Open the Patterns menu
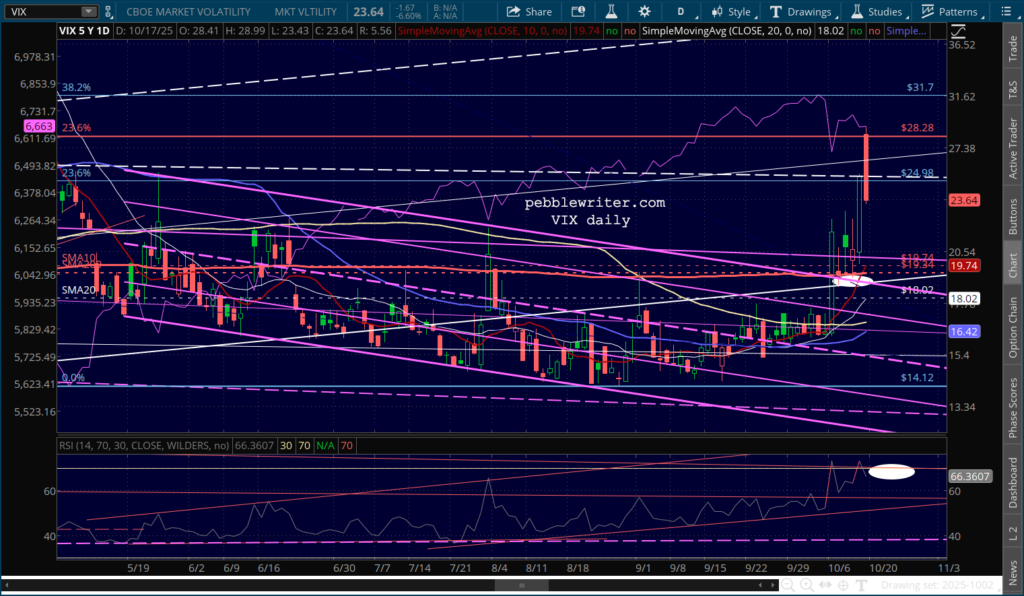The height and width of the screenshot is (596, 1024). (950, 12)
